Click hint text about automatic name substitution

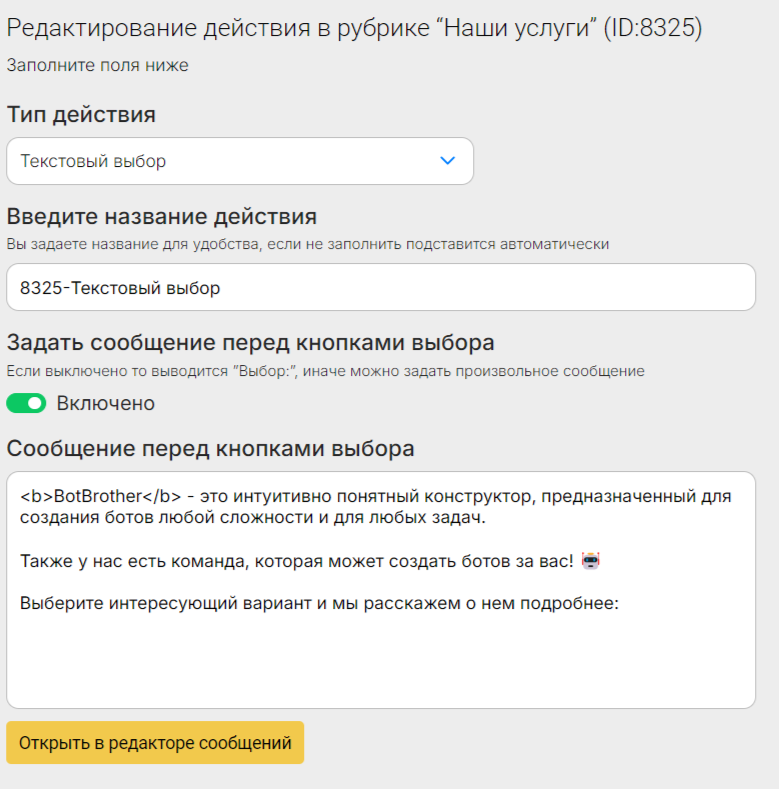(x=307, y=244)
